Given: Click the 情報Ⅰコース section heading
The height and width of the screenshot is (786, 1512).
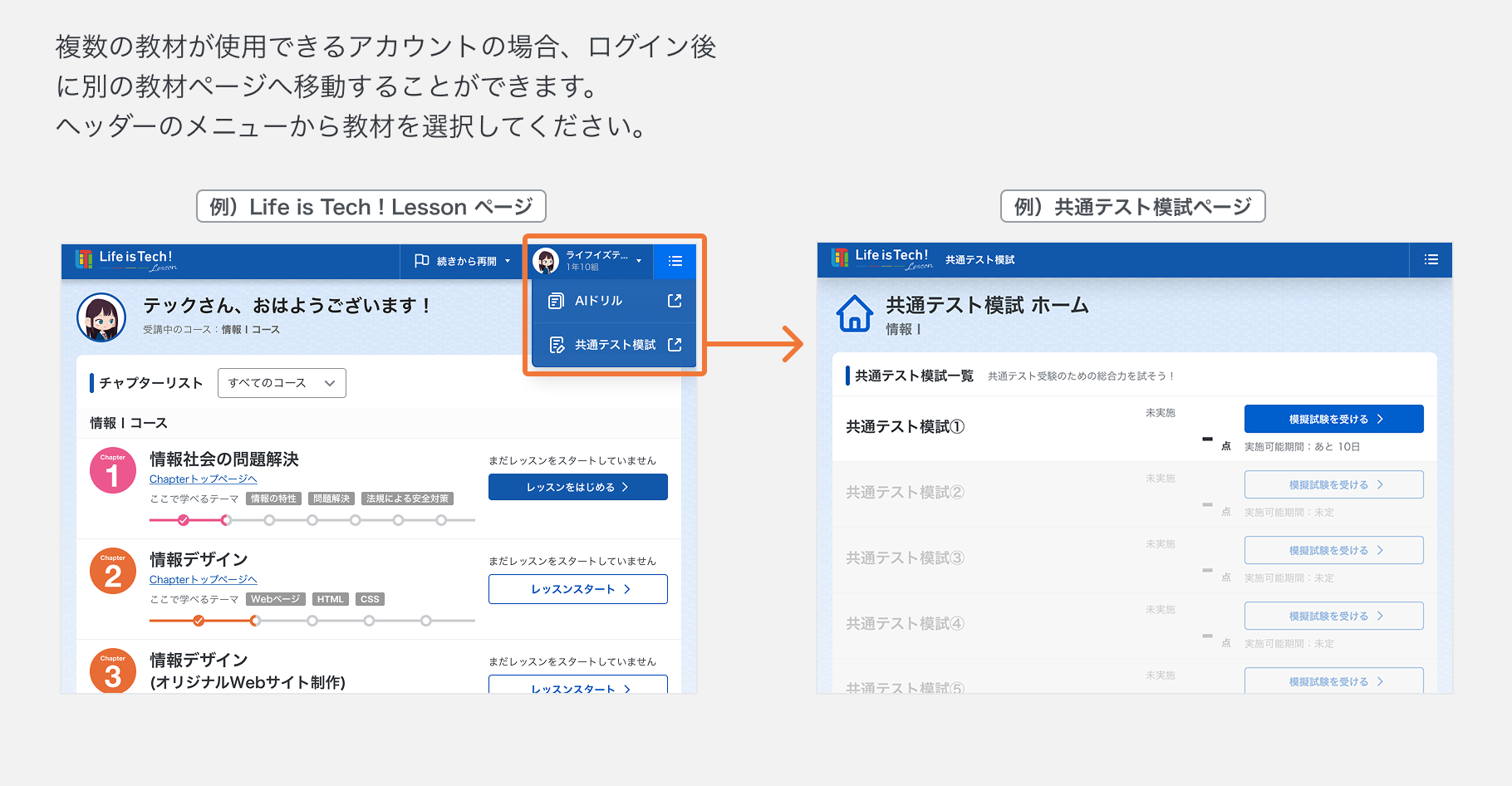Looking at the screenshot, I should [129, 423].
